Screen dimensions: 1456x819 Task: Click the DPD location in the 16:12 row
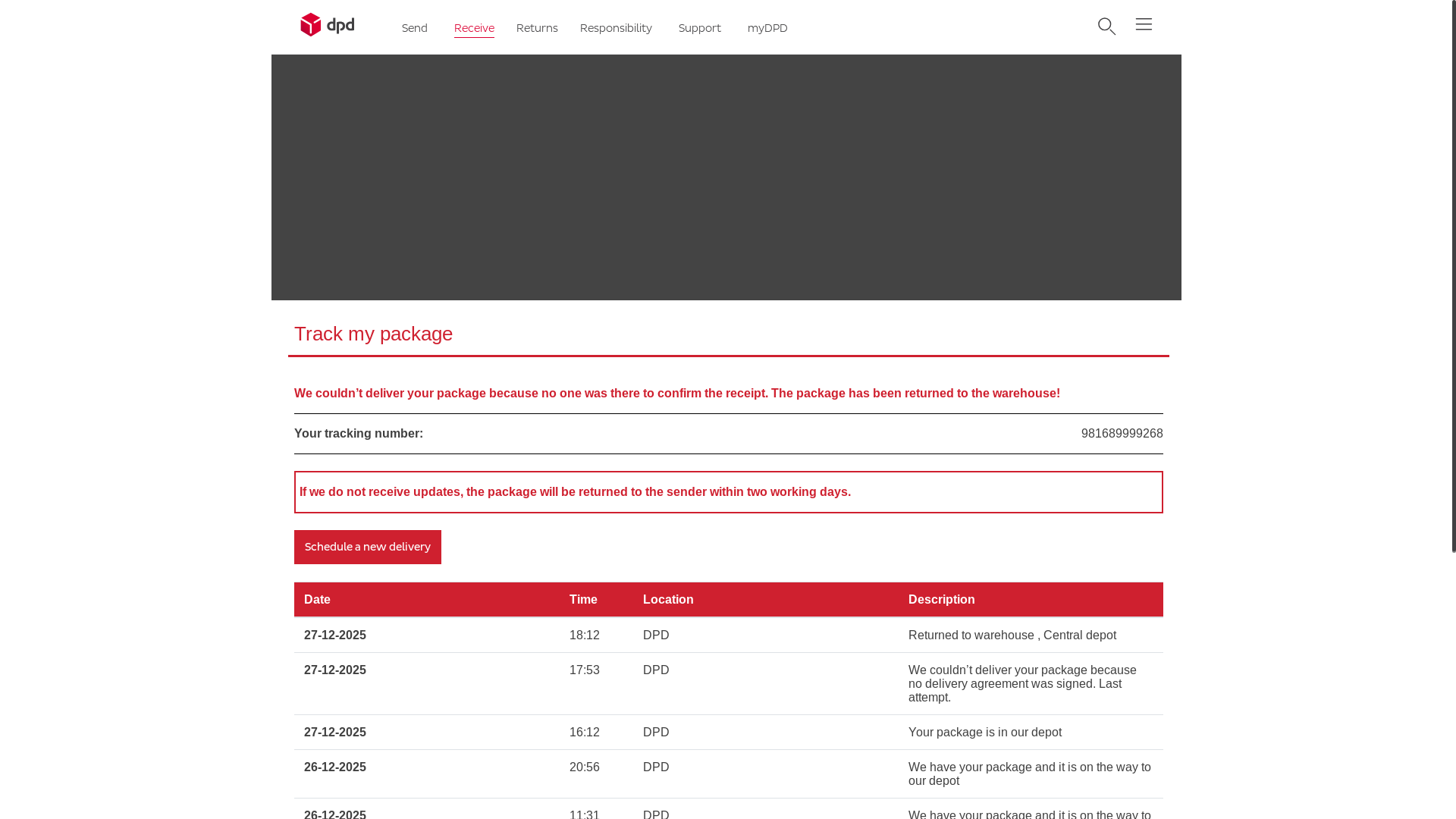[x=656, y=733]
